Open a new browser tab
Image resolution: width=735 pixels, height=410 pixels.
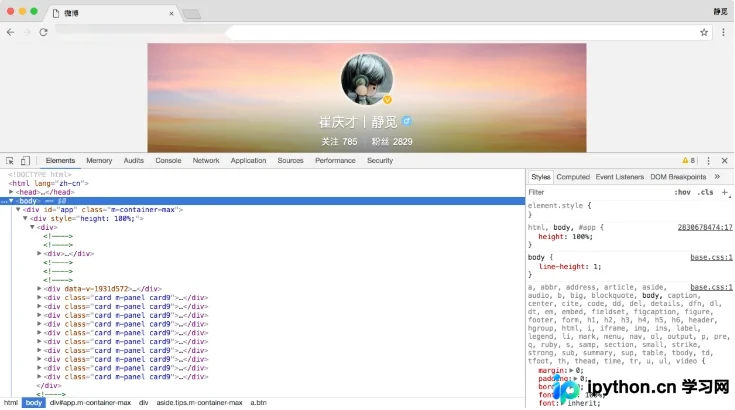[191, 14]
